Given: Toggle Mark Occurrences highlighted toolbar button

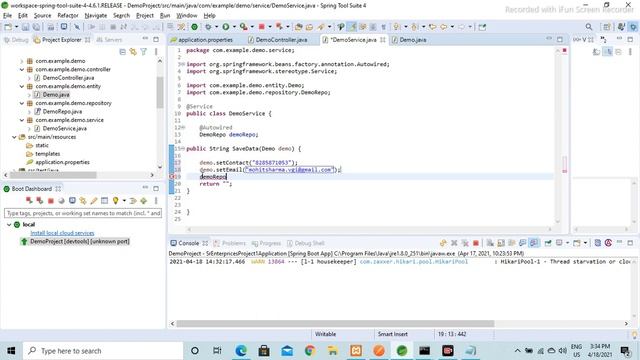Looking at the screenshot, I should pyautogui.click(x=352, y=27).
